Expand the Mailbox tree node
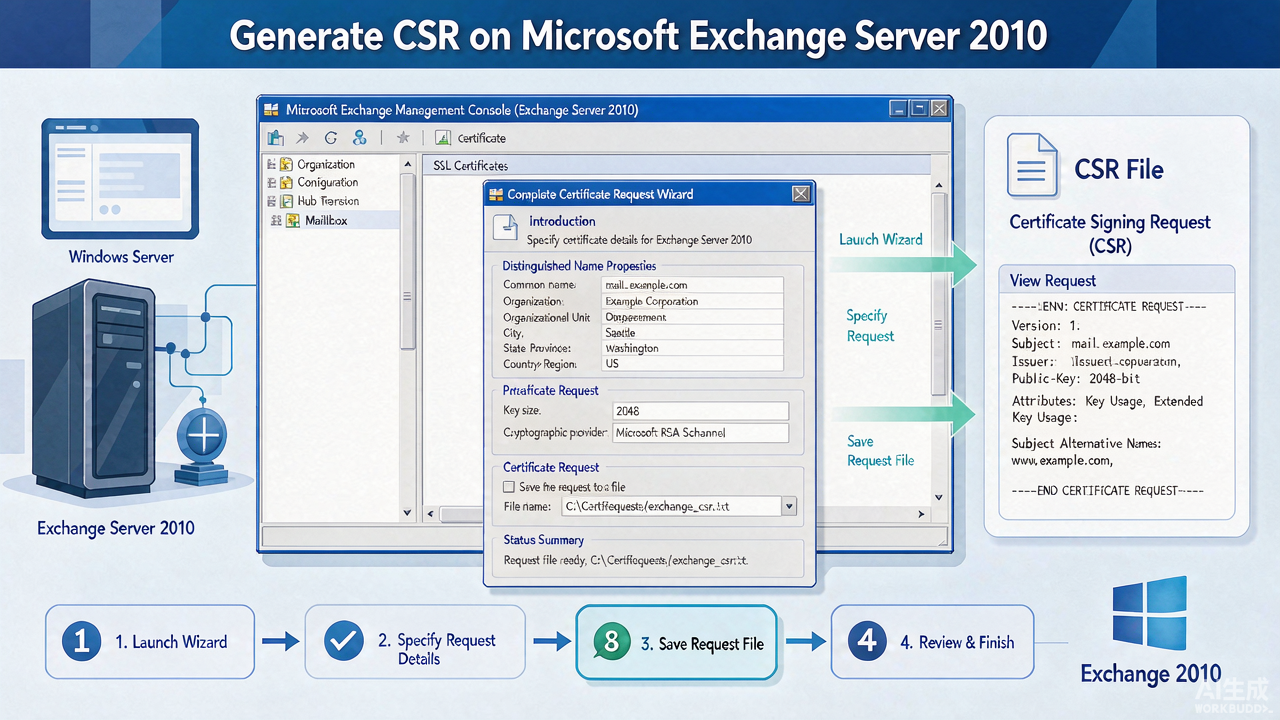 (x=276, y=220)
